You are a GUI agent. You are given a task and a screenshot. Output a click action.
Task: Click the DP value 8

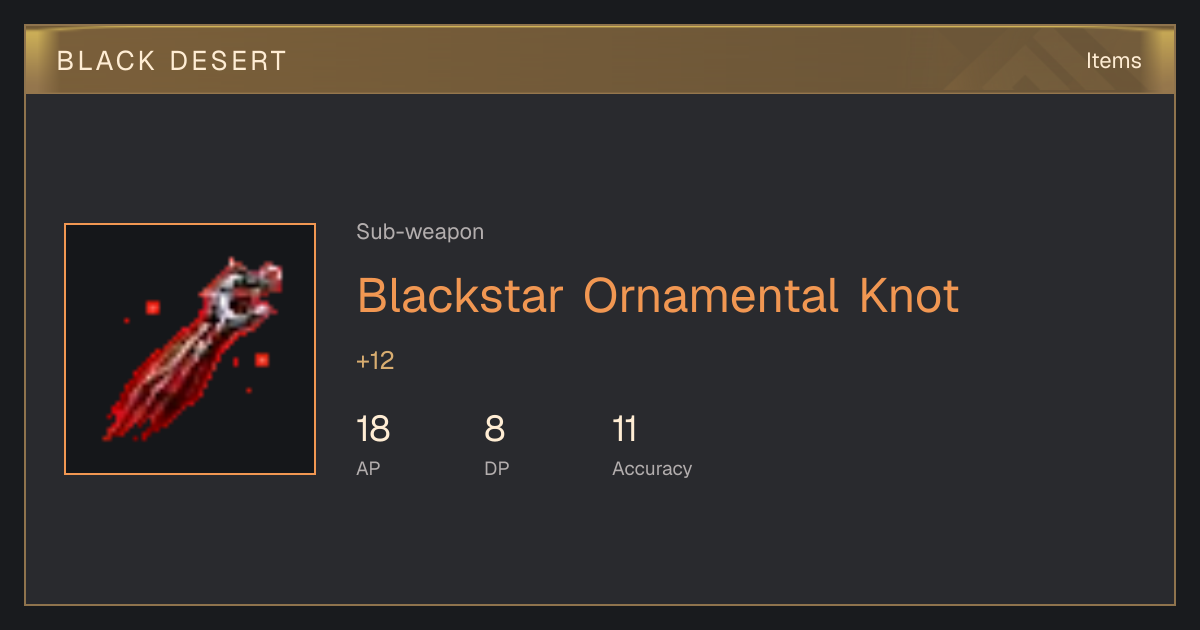click(495, 429)
